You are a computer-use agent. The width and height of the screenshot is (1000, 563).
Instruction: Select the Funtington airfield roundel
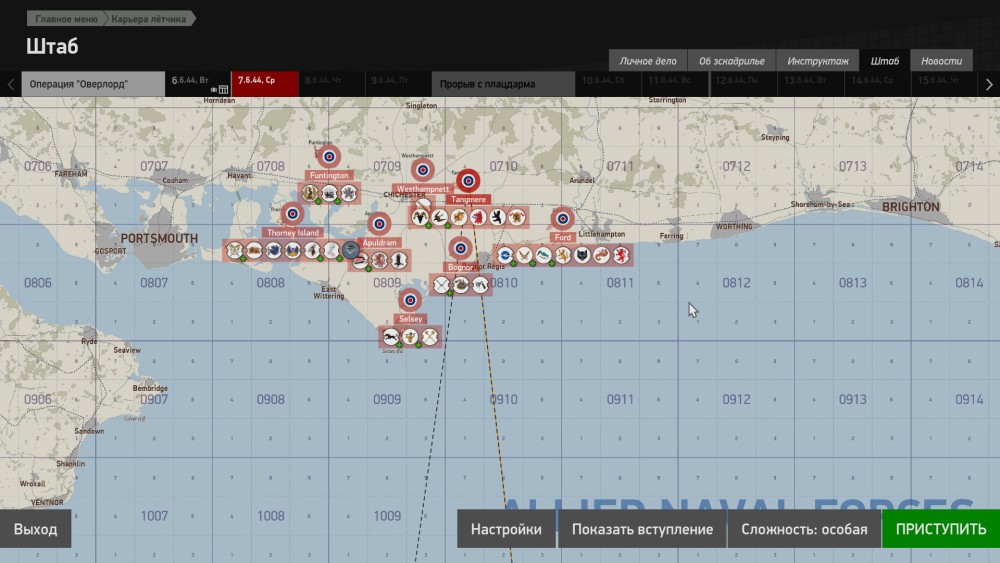[328, 156]
